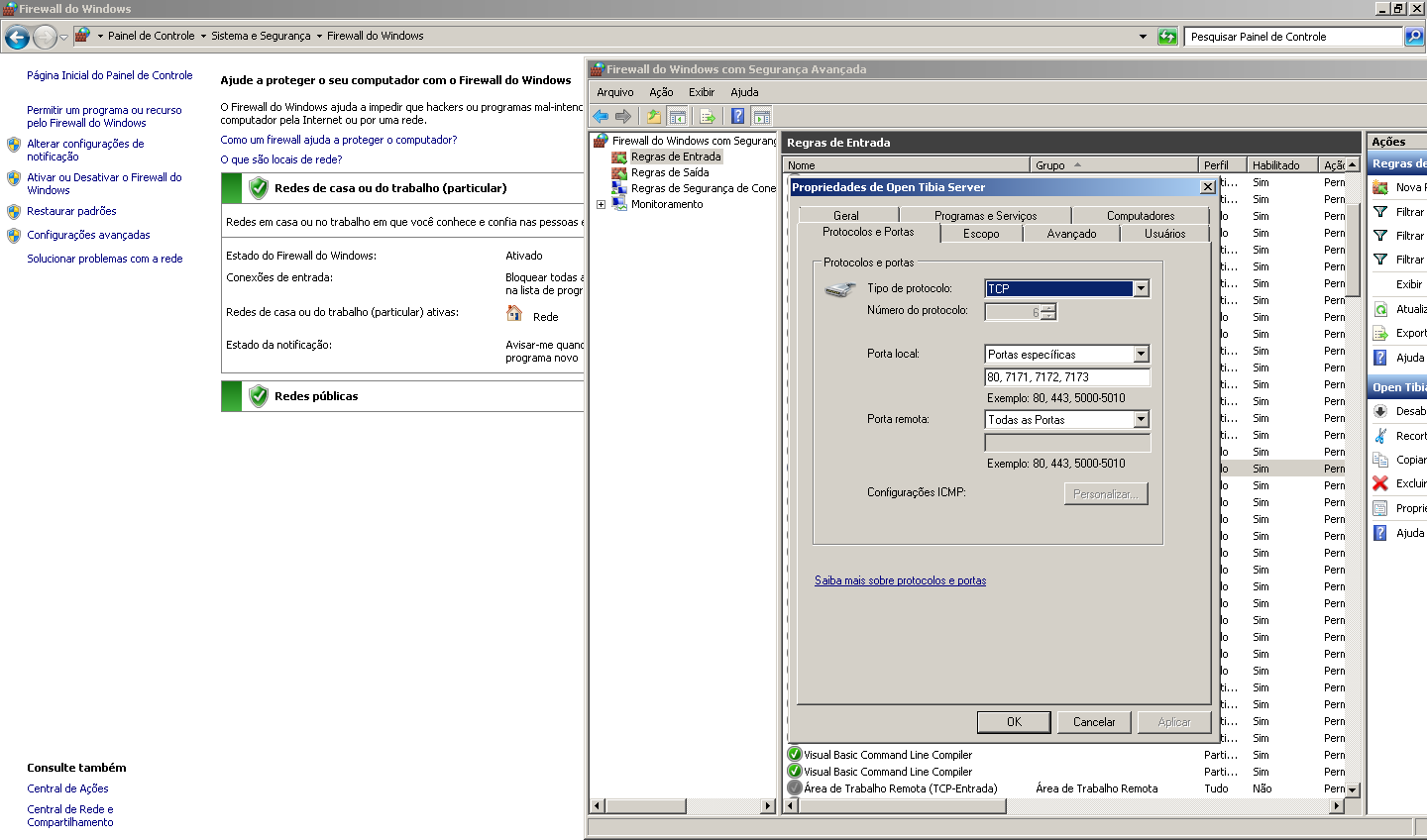Viewport: 1427px width, 840px height.
Task: Click Ajuda icon under Open Tibia section
Action: (x=1380, y=533)
